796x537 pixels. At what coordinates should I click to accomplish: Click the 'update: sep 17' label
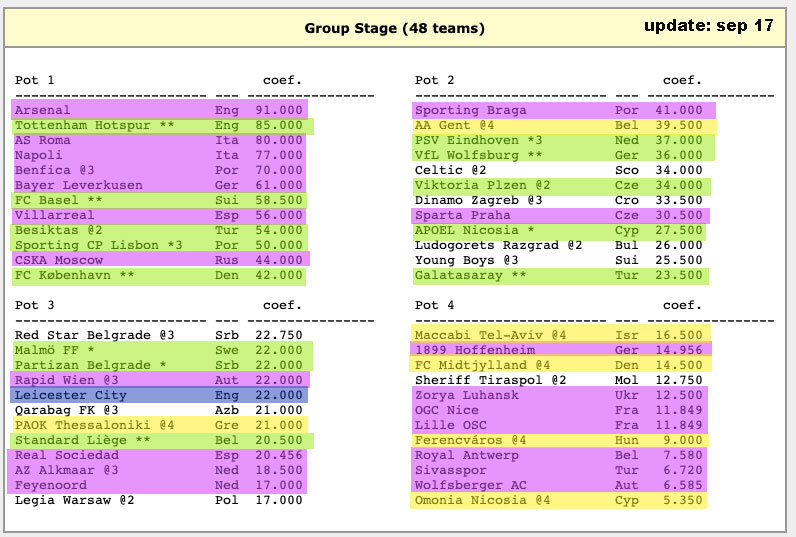point(709,25)
